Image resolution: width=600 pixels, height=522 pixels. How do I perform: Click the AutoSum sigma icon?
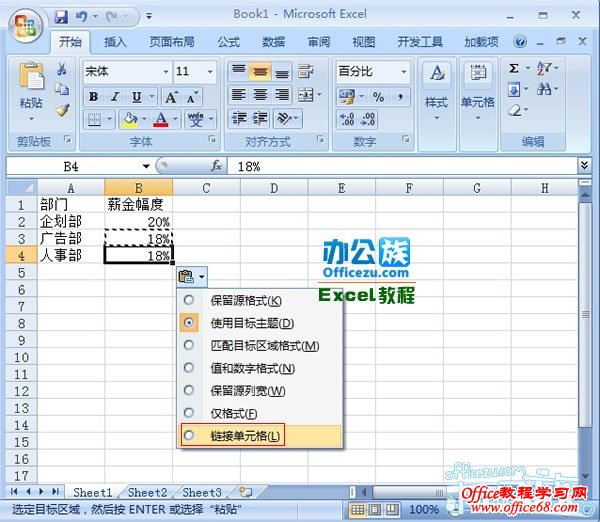(x=514, y=69)
